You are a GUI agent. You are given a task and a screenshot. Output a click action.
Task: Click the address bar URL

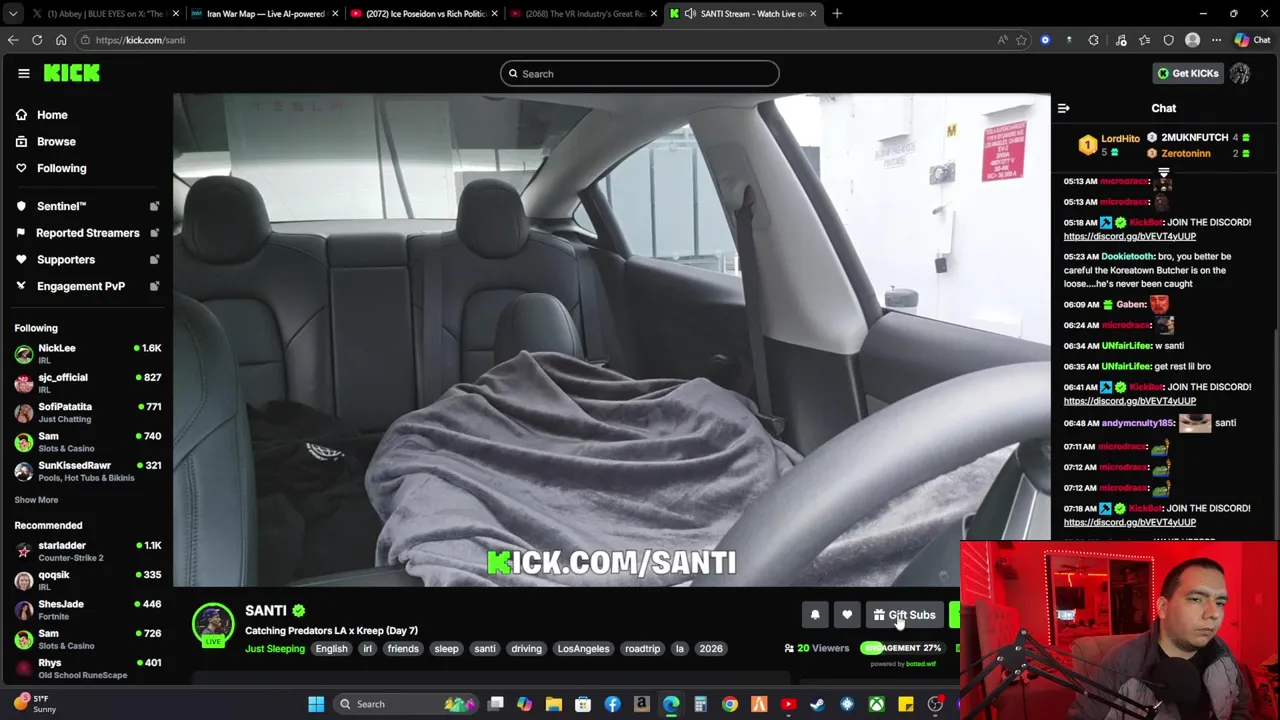tap(141, 40)
